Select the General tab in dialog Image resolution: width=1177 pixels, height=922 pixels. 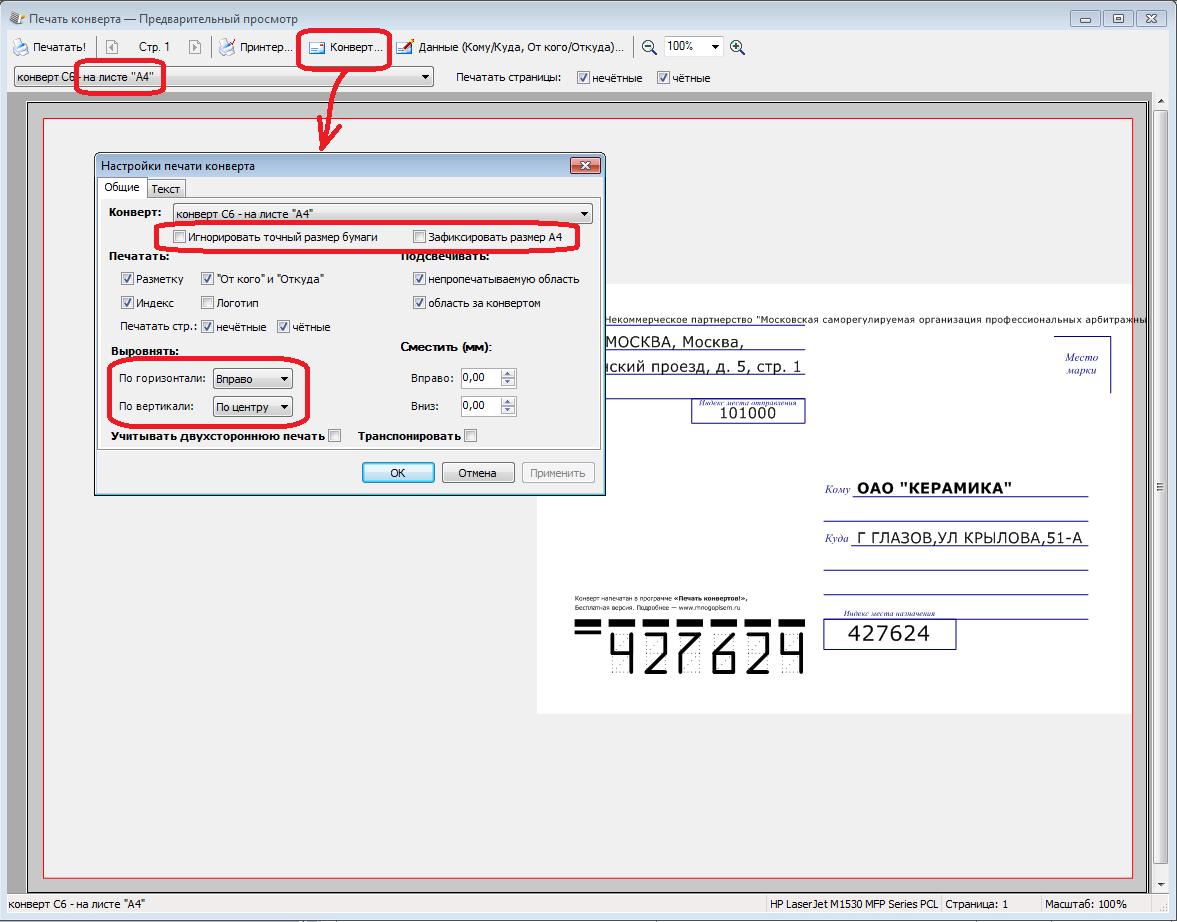122,187
